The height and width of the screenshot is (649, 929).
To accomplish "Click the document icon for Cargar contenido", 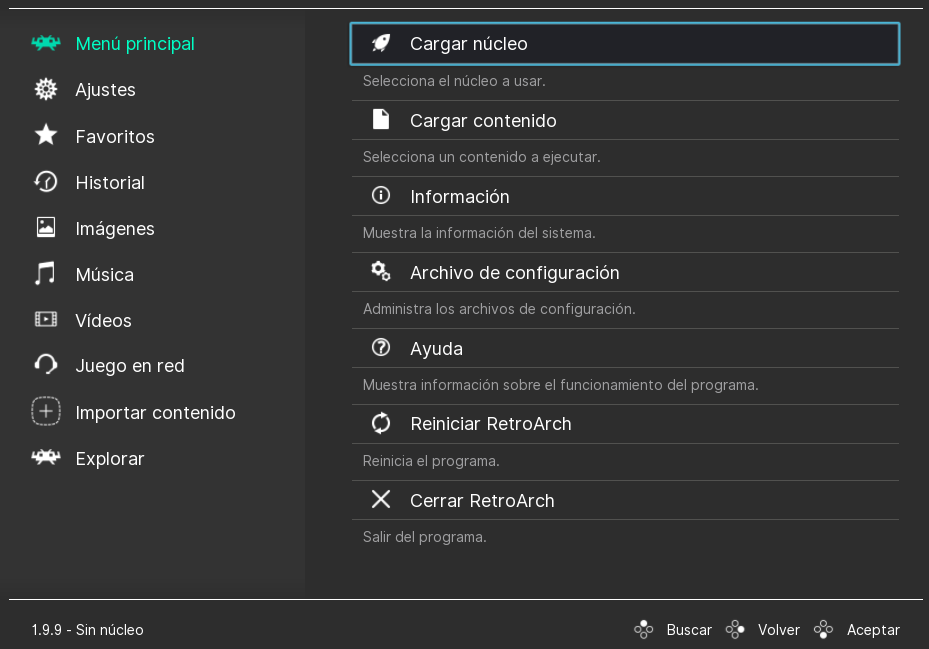I will (x=381, y=120).
